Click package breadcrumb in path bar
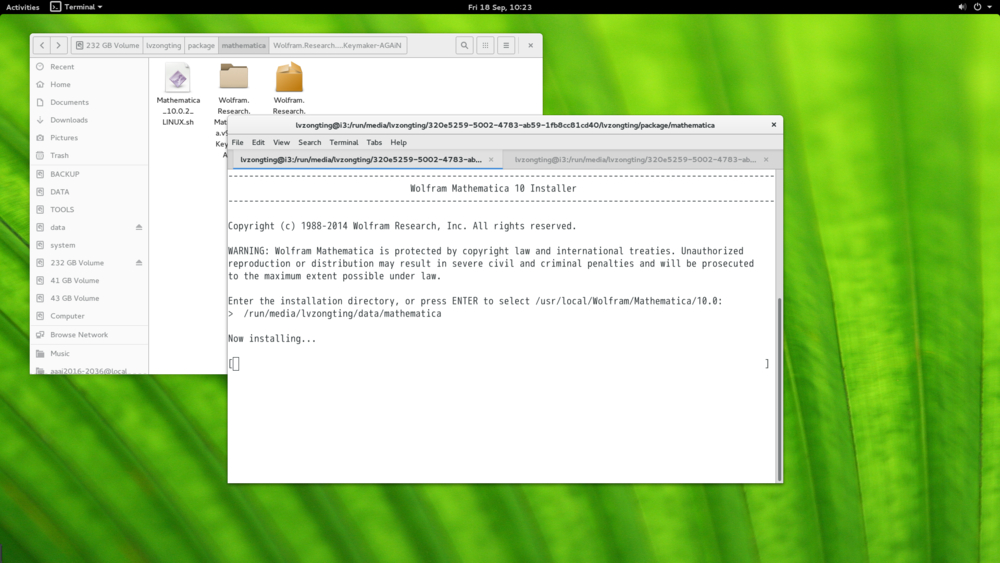This screenshot has height=563, width=1000. (x=201, y=45)
